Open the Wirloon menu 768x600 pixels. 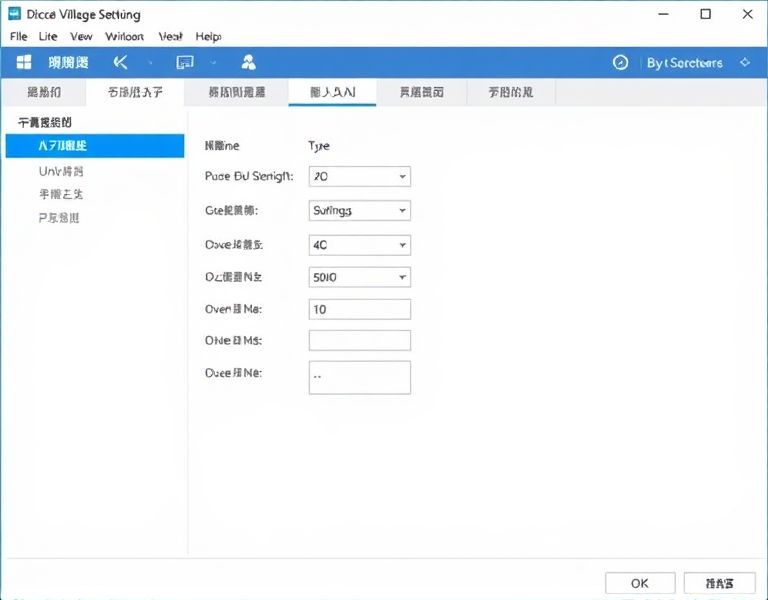(124, 36)
